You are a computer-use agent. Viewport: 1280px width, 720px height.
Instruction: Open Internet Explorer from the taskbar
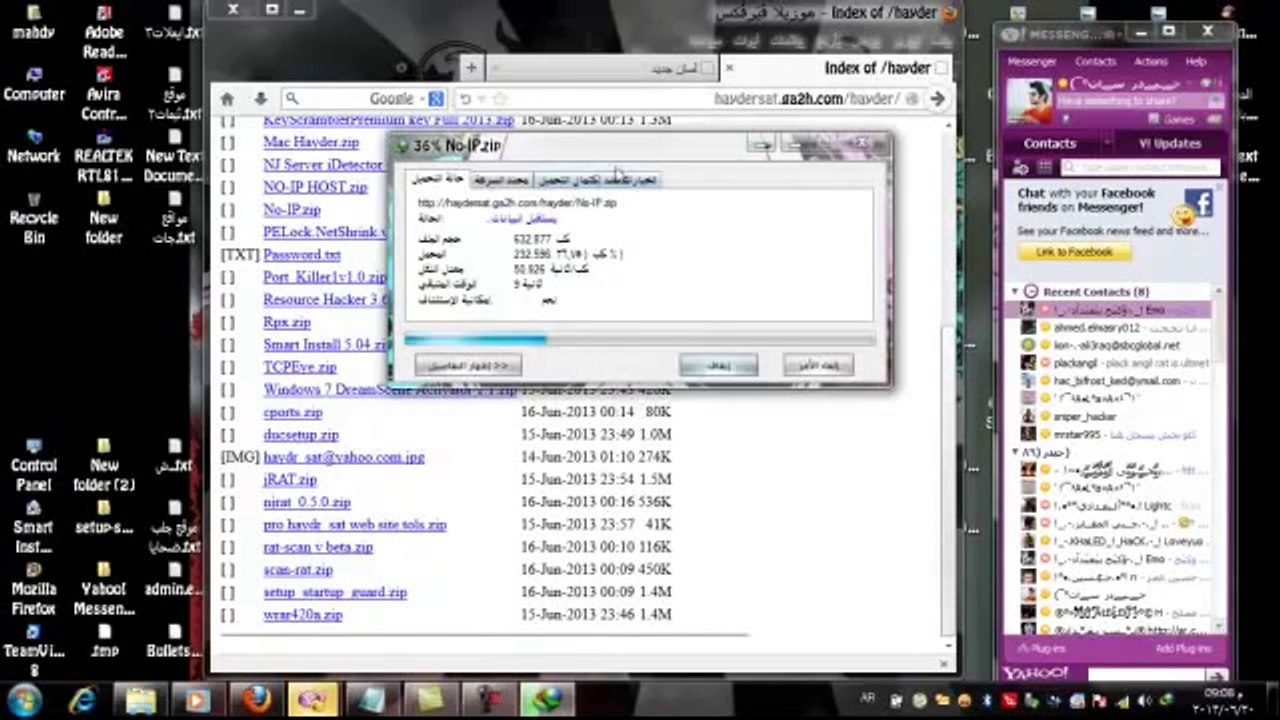tap(84, 699)
